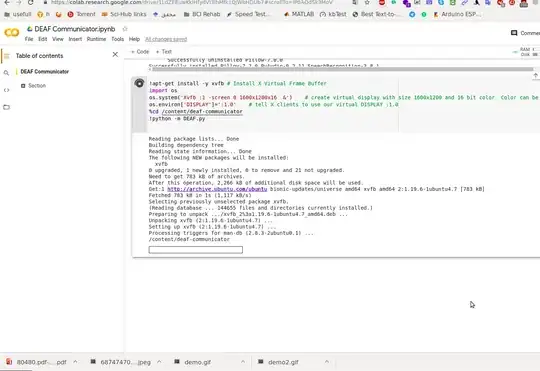Screen dimensions: 540x371
Task: Expand options for demo2.gif download
Action: (x=326, y=362)
